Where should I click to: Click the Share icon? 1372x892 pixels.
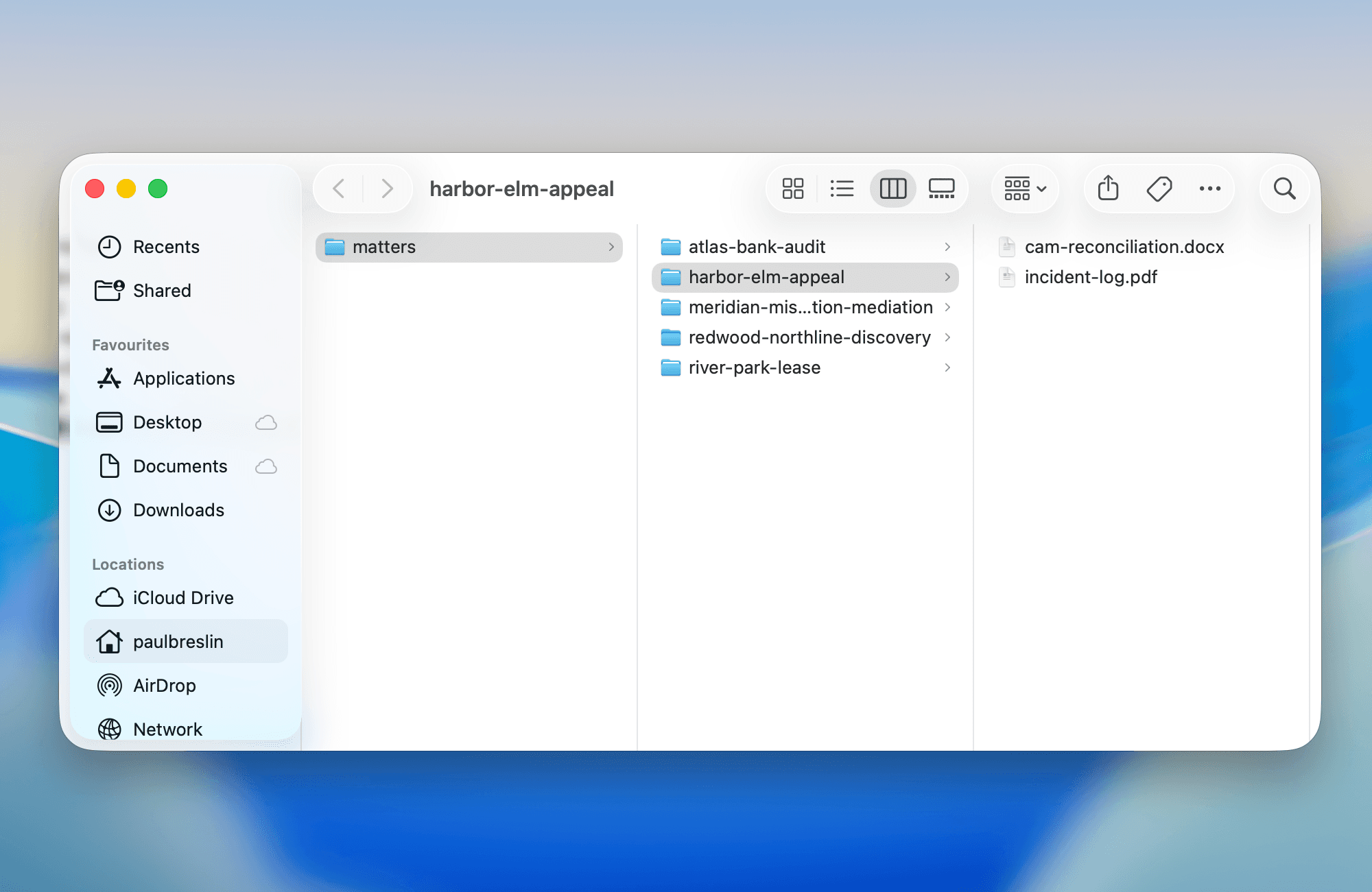click(x=1108, y=189)
